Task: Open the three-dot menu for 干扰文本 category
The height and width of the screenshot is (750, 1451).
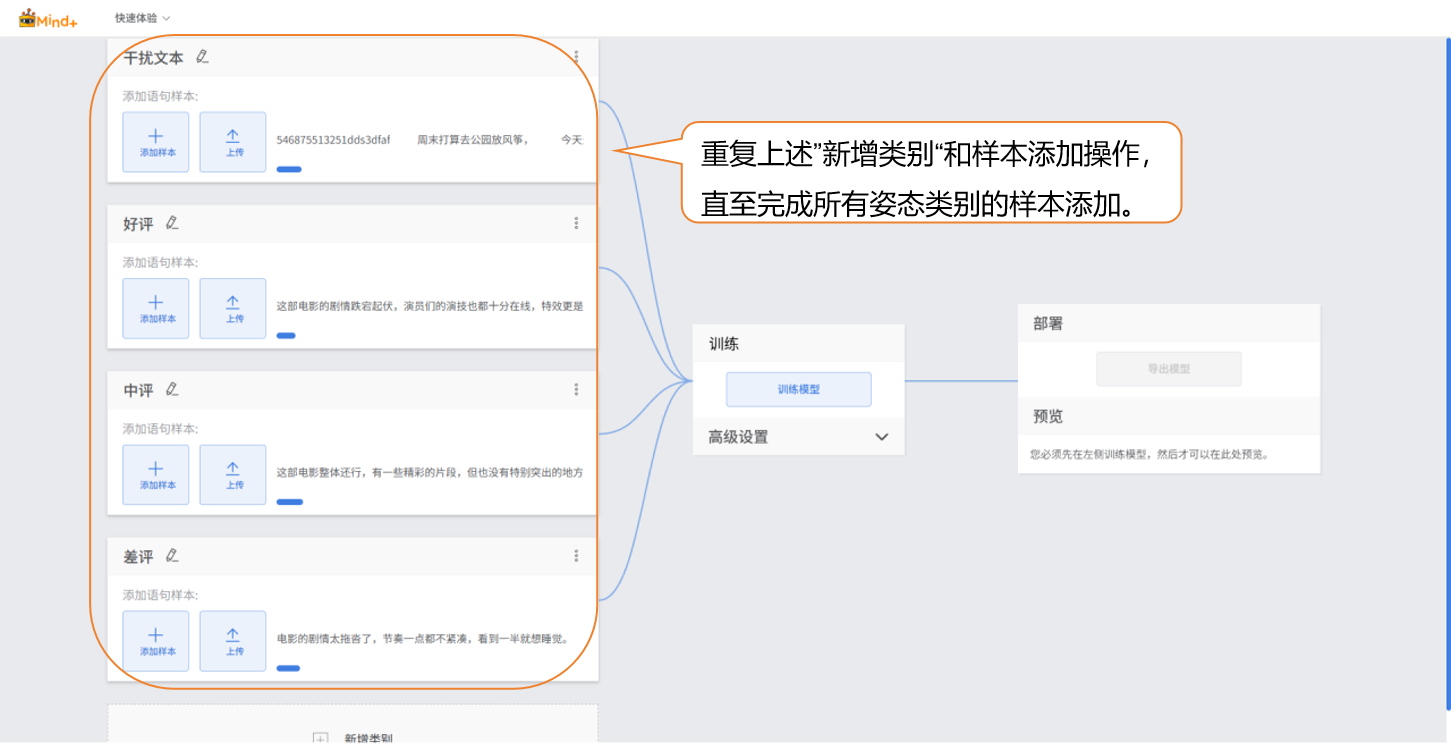Action: 576,57
